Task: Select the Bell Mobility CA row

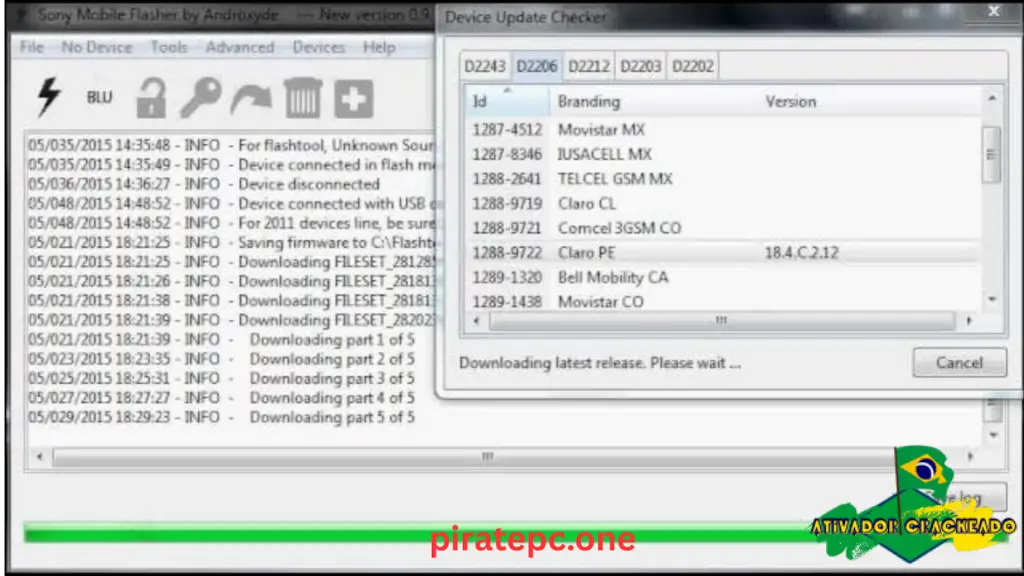Action: pos(723,278)
